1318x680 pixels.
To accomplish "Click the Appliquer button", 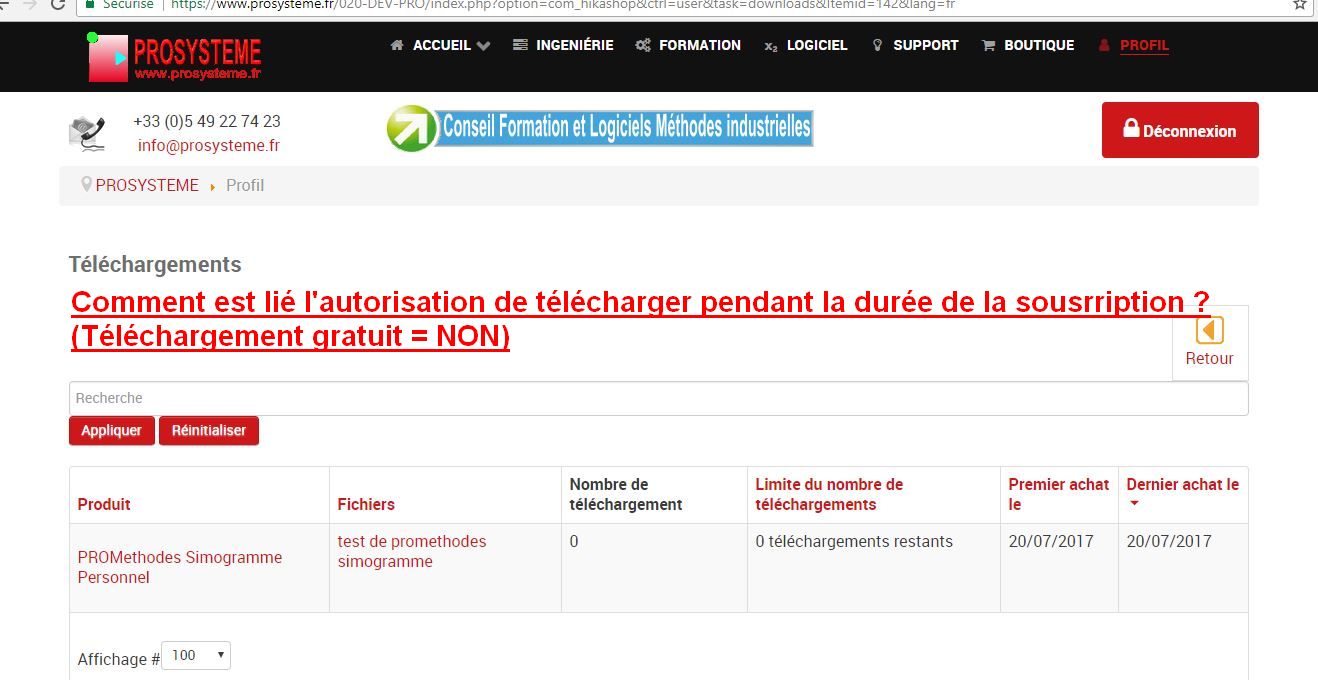I will tap(111, 431).
